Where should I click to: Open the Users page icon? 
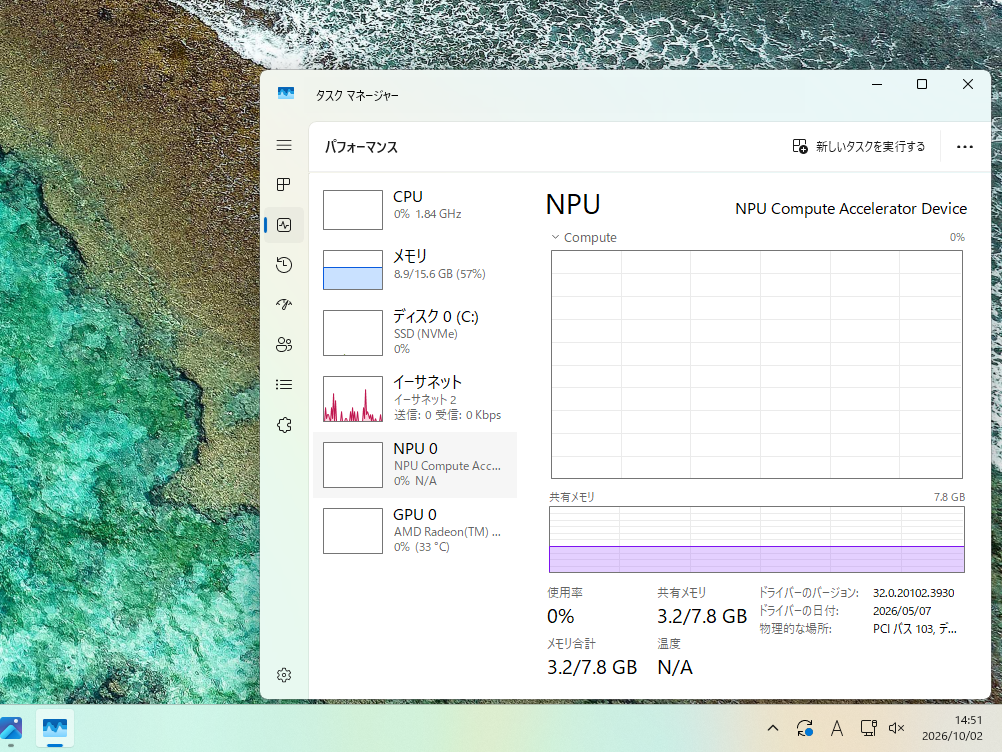click(284, 345)
